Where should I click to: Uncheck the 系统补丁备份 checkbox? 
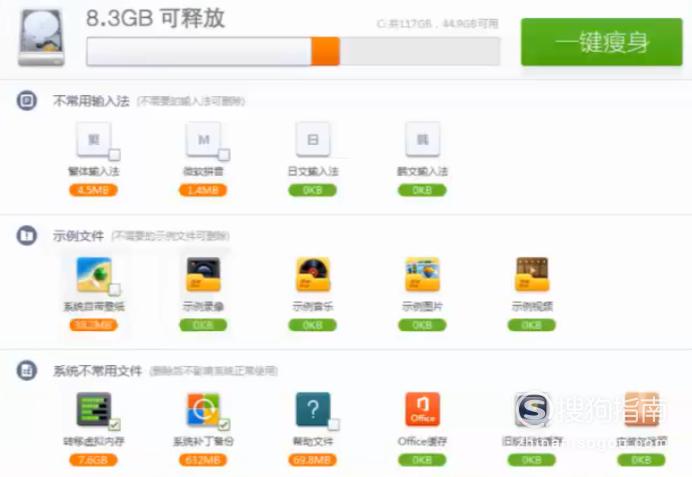224,425
